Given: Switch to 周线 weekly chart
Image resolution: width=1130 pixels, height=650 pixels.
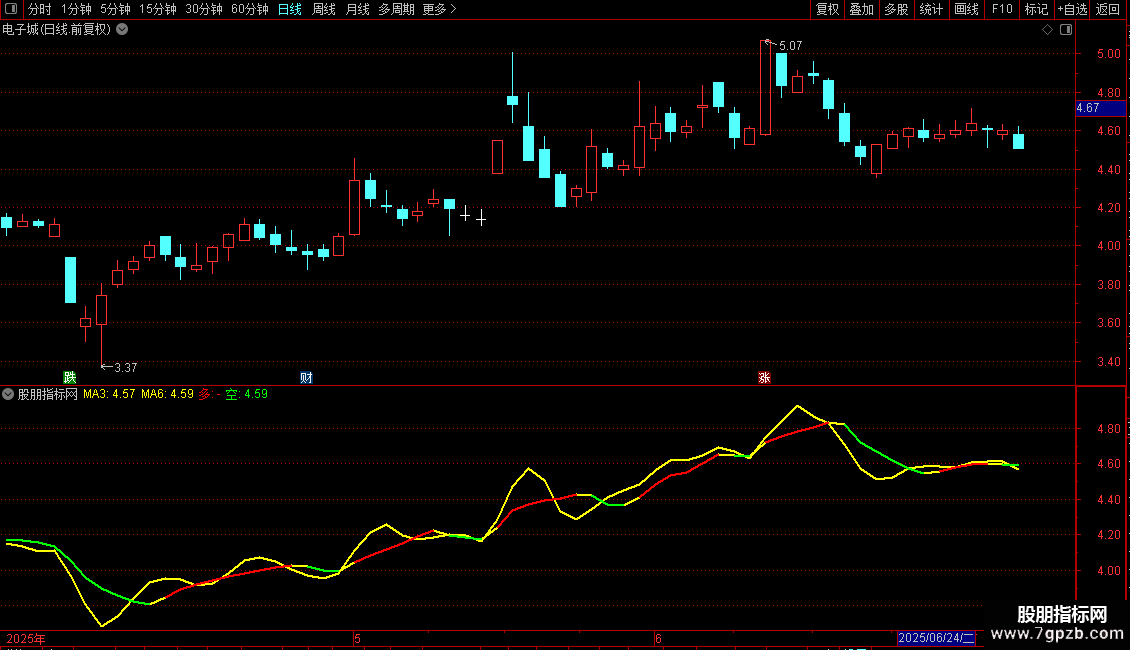Looking at the screenshot, I should pos(324,9).
